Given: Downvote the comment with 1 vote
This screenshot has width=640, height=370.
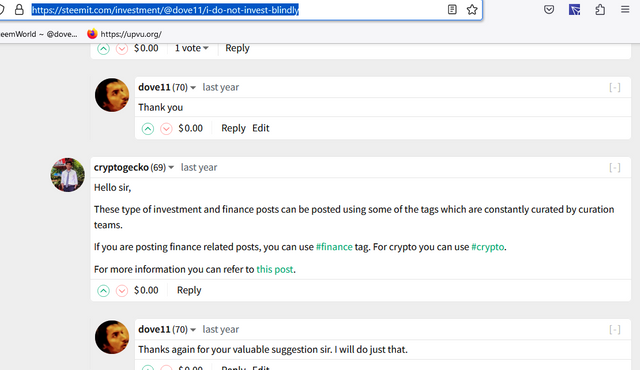Looking at the screenshot, I should point(122,49).
